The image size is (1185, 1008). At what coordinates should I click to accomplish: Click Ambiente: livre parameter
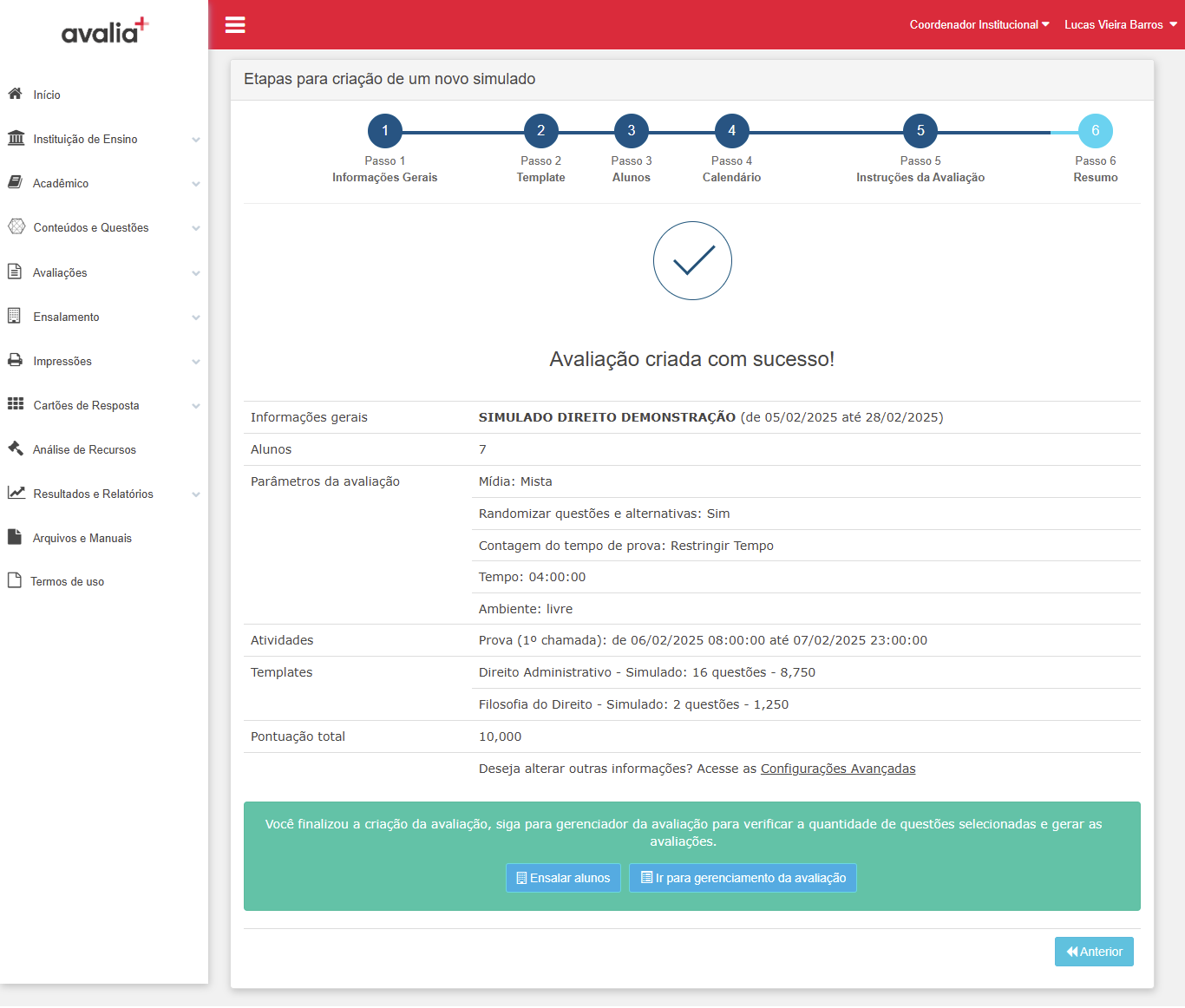pyautogui.click(x=526, y=609)
